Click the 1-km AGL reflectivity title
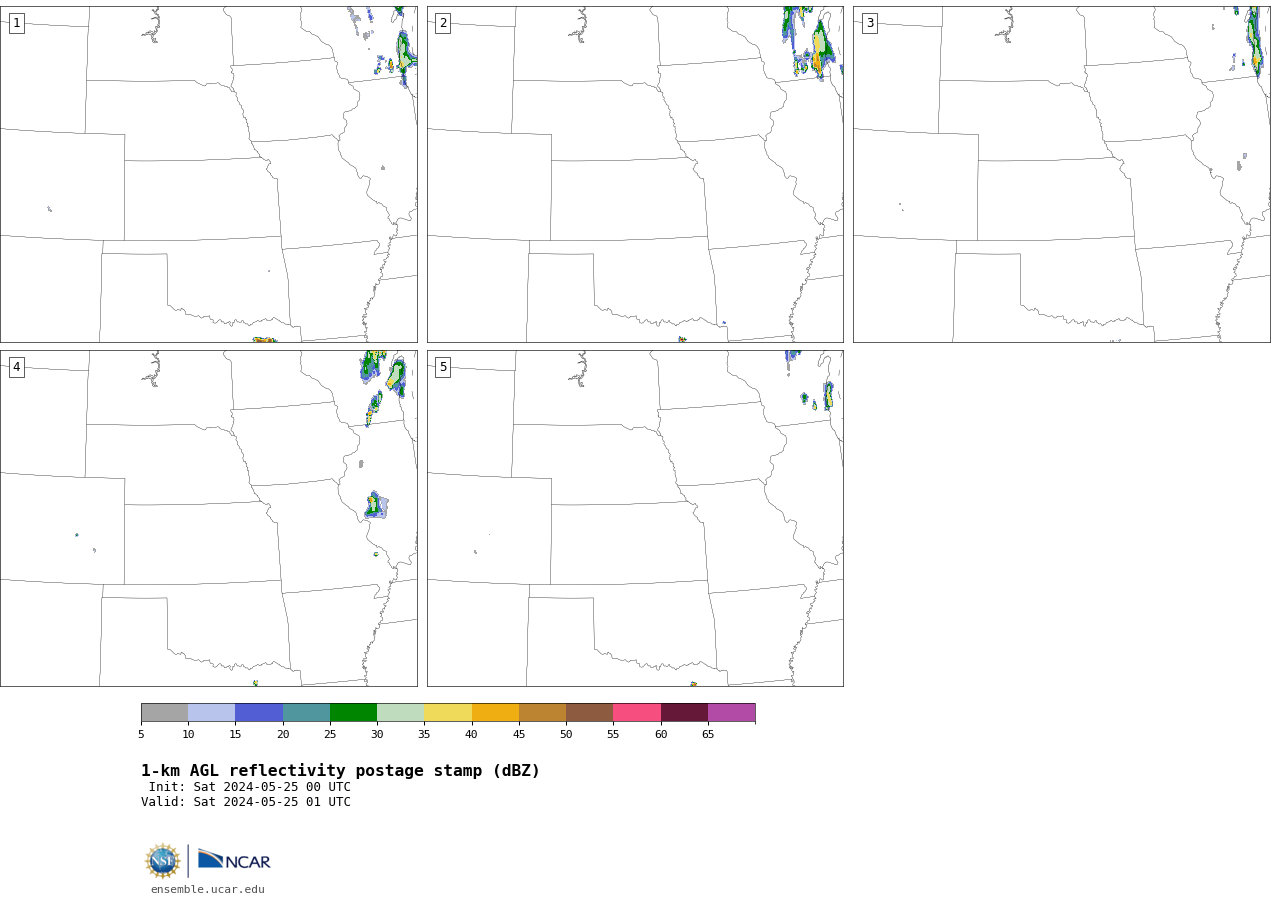1280x901 pixels. coord(340,771)
